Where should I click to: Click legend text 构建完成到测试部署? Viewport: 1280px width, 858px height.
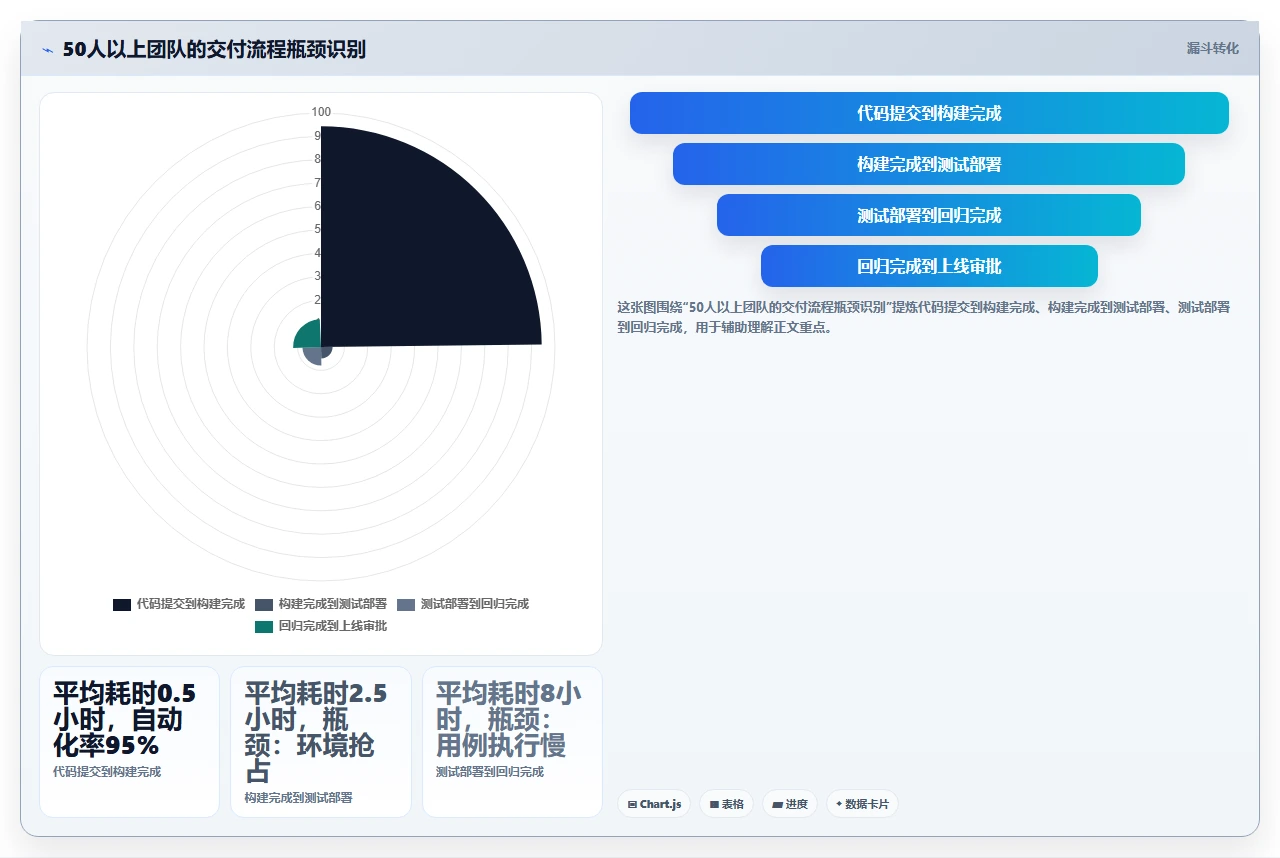[x=333, y=604]
